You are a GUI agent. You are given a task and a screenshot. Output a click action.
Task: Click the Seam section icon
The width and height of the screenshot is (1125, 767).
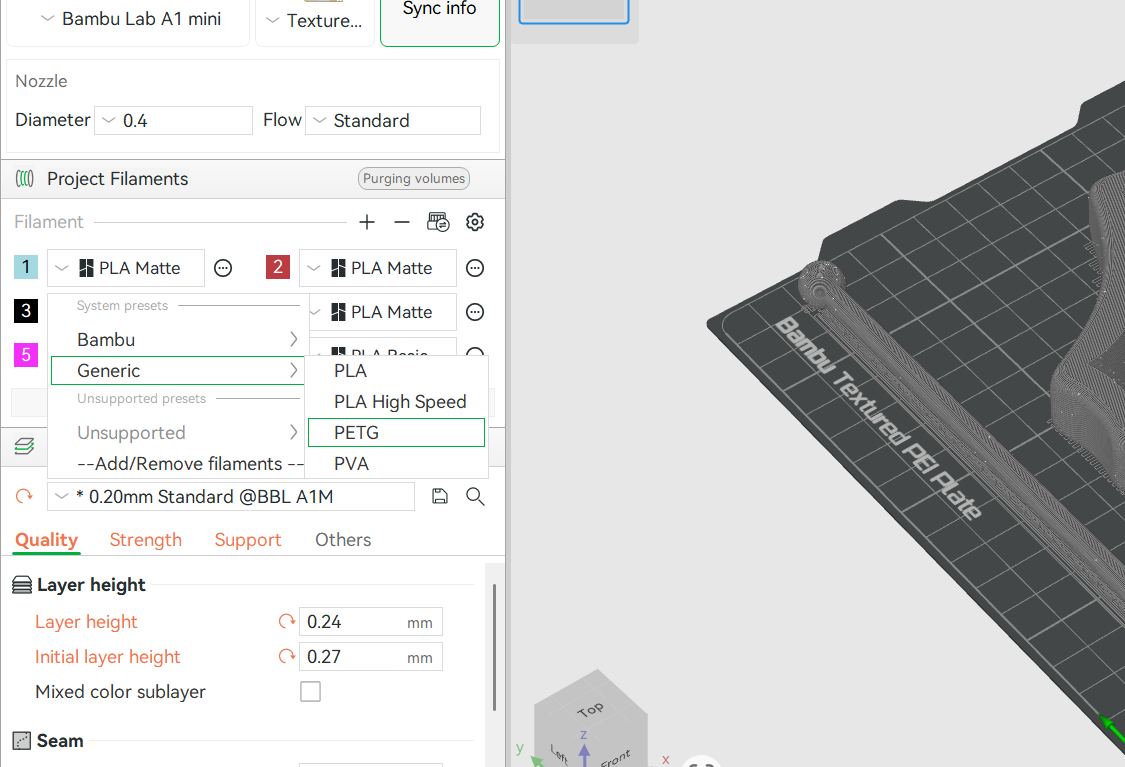point(22,740)
